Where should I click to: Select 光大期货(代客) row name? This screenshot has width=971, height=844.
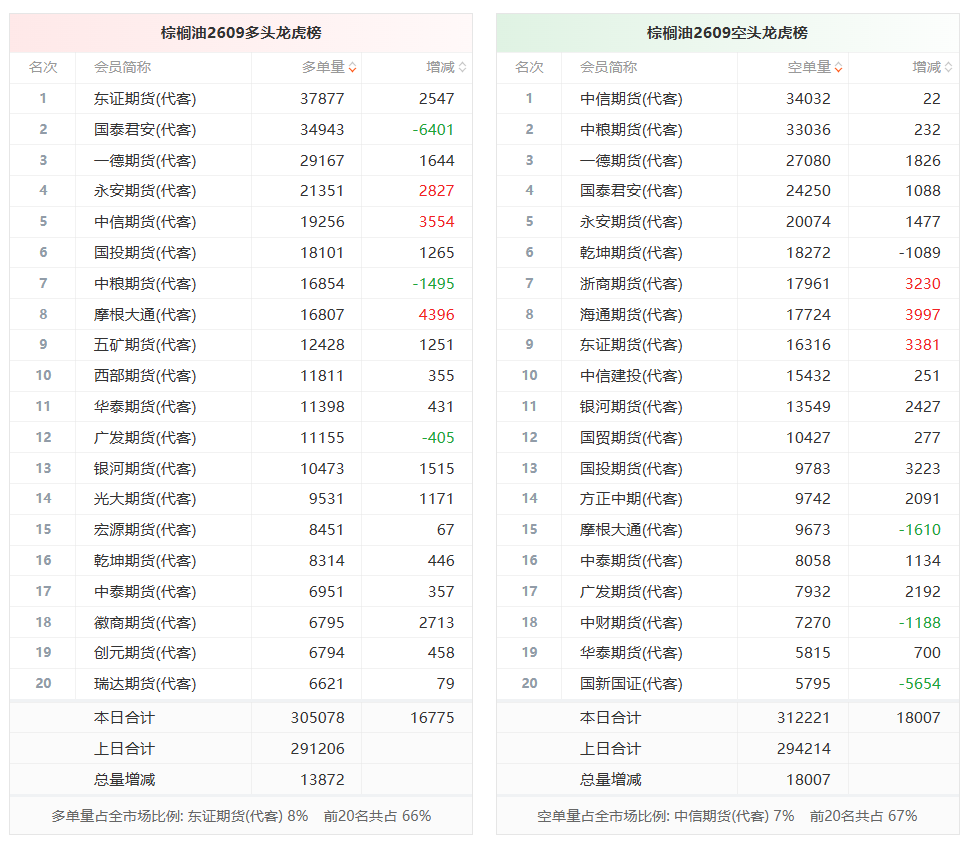pos(145,500)
